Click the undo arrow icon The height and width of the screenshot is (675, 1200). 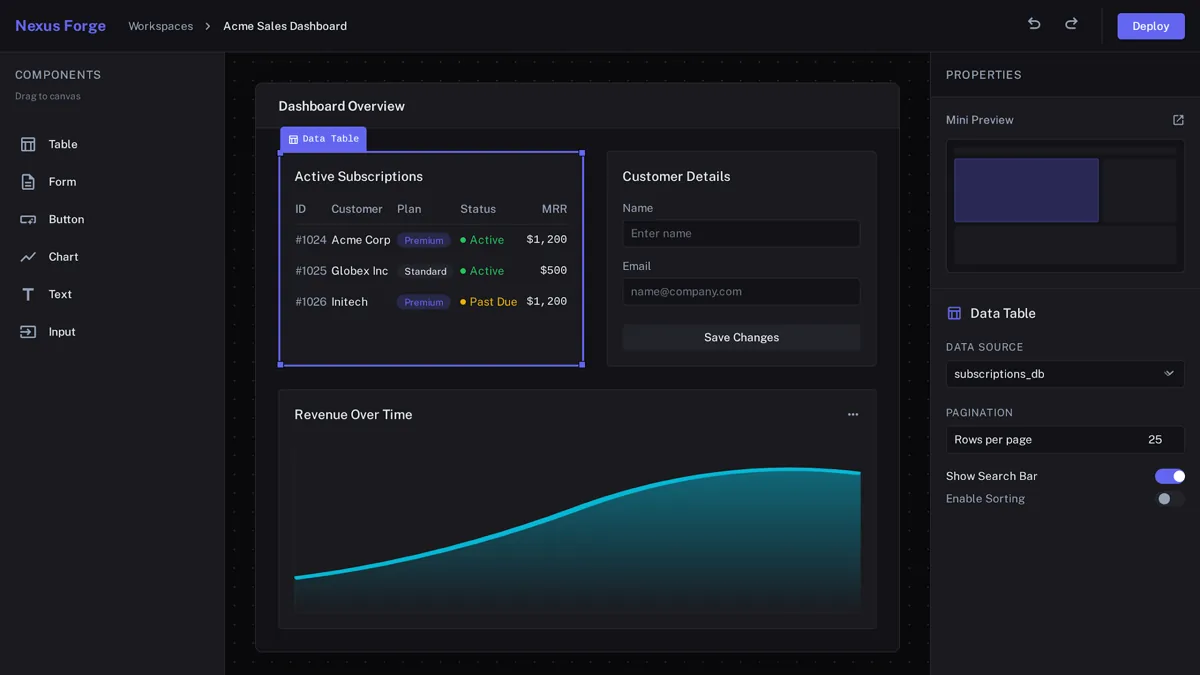[1034, 24]
